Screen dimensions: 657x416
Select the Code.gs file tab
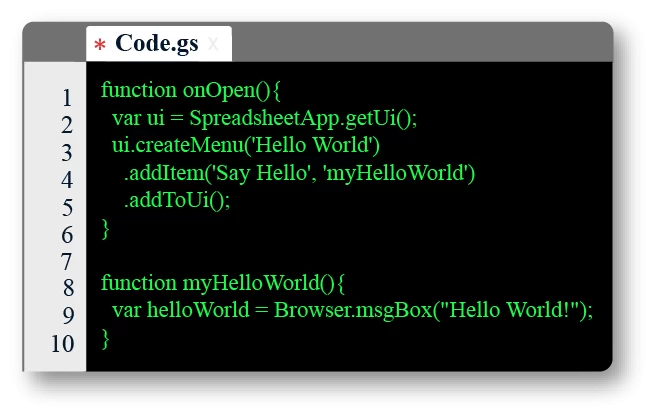point(156,44)
